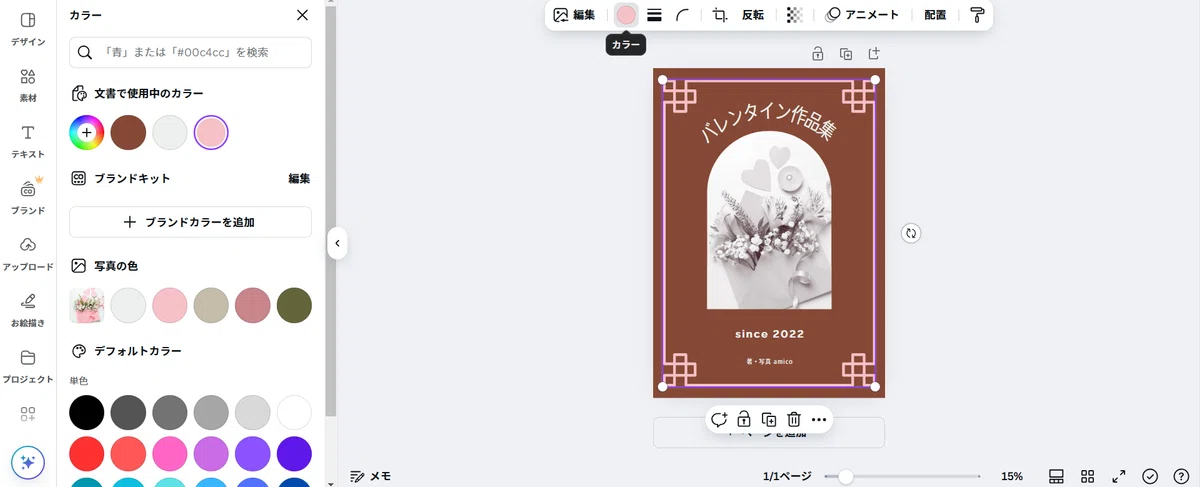This screenshot has width=1200, height=487.
Task: Open the transparency checkerboard icon
Action: (x=795, y=15)
